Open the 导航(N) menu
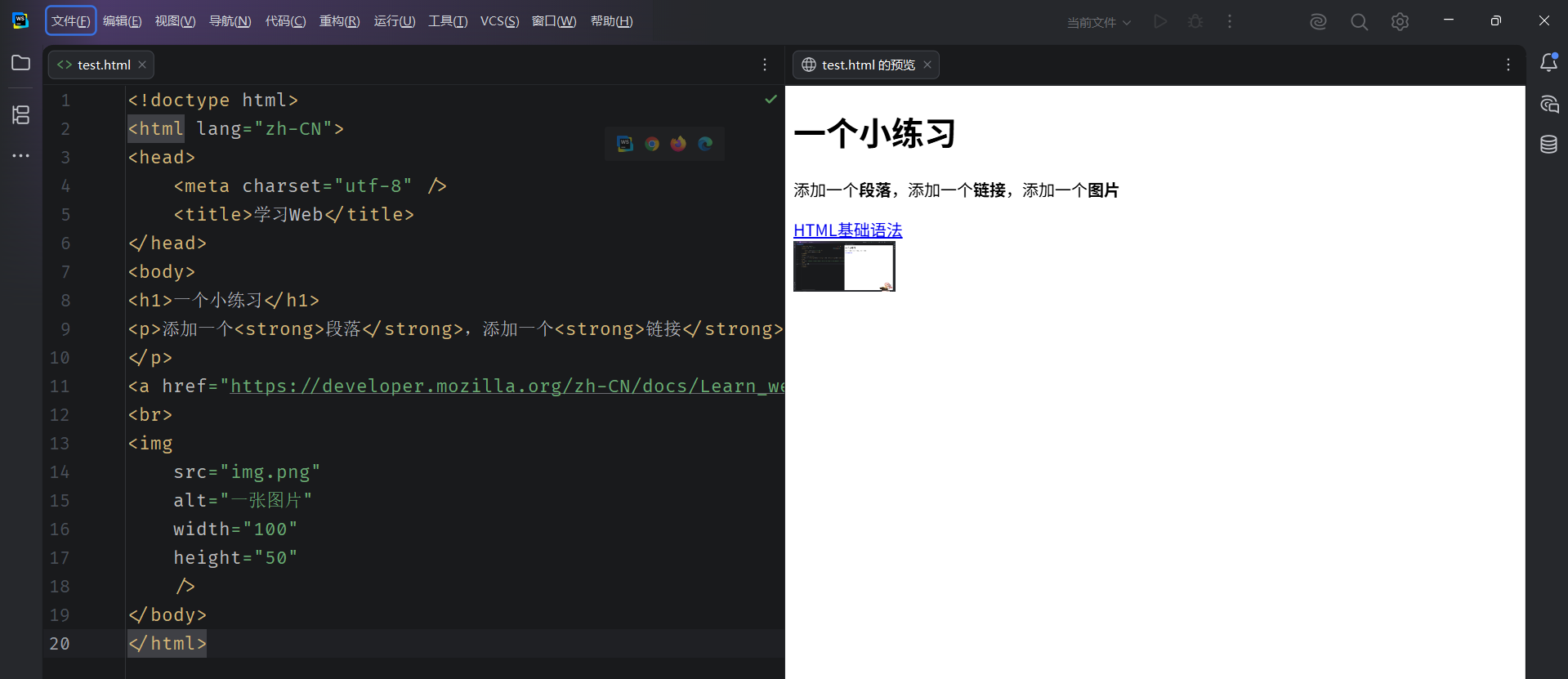The image size is (1568, 679). click(230, 21)
